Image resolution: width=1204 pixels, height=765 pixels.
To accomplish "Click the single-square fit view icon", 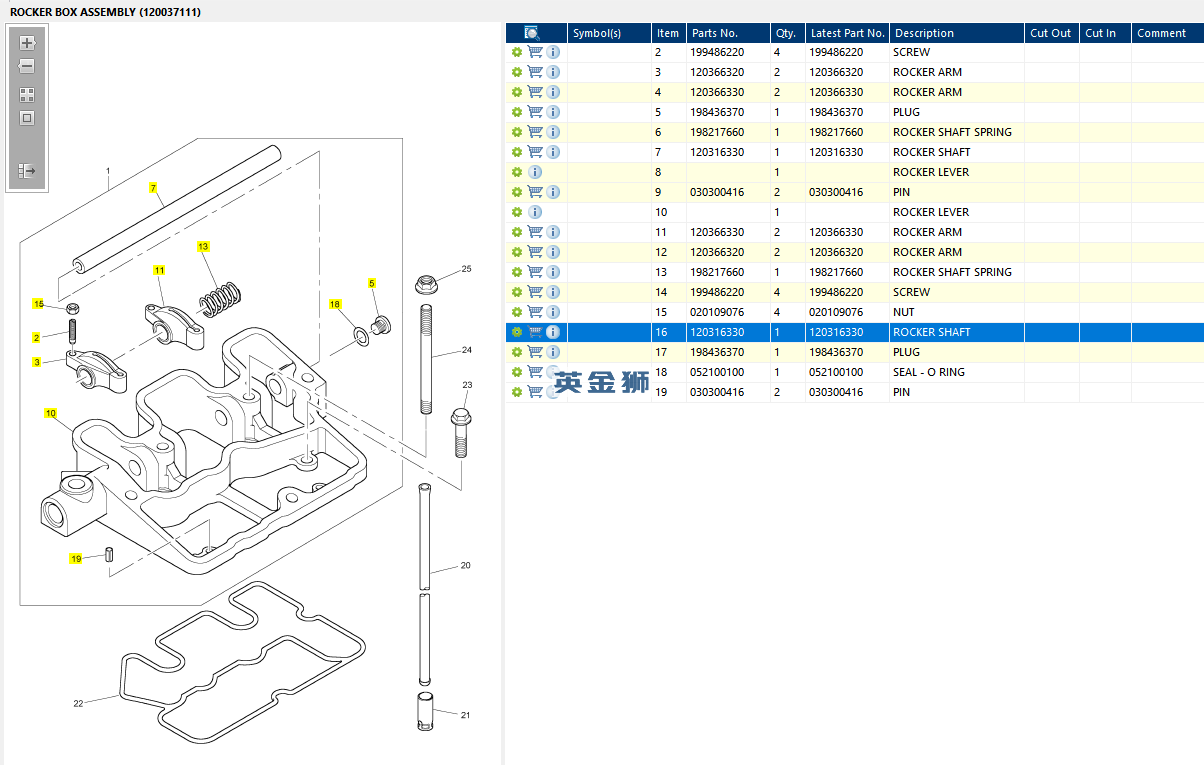I will click(x=27, y=118).
